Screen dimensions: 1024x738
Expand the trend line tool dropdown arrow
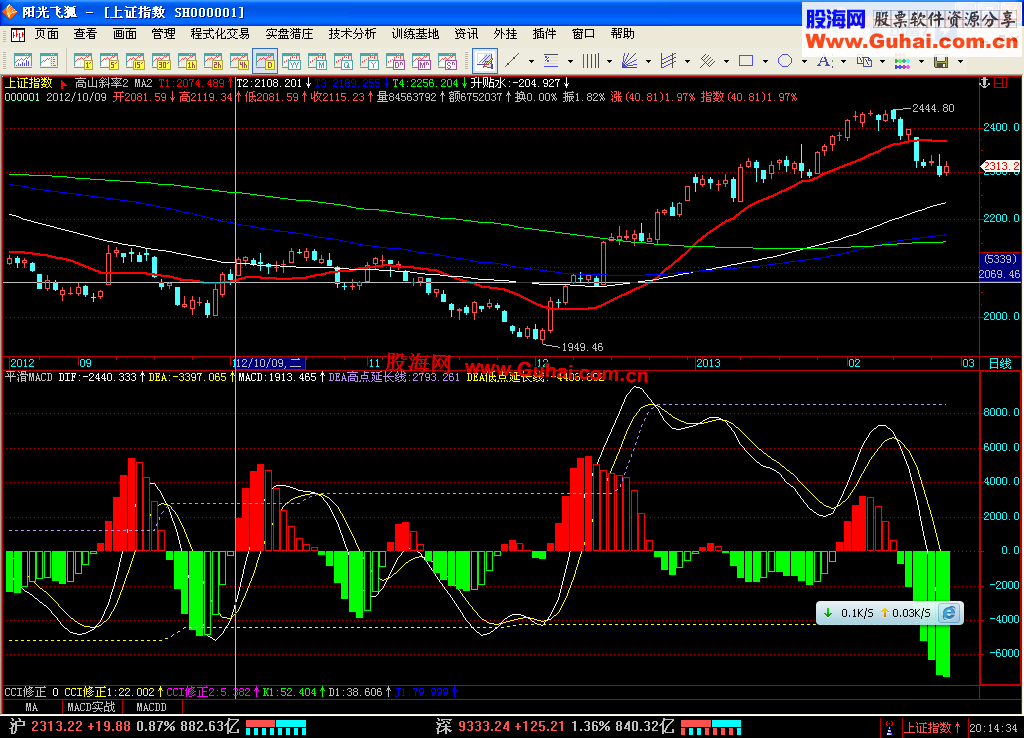[531, 62]
